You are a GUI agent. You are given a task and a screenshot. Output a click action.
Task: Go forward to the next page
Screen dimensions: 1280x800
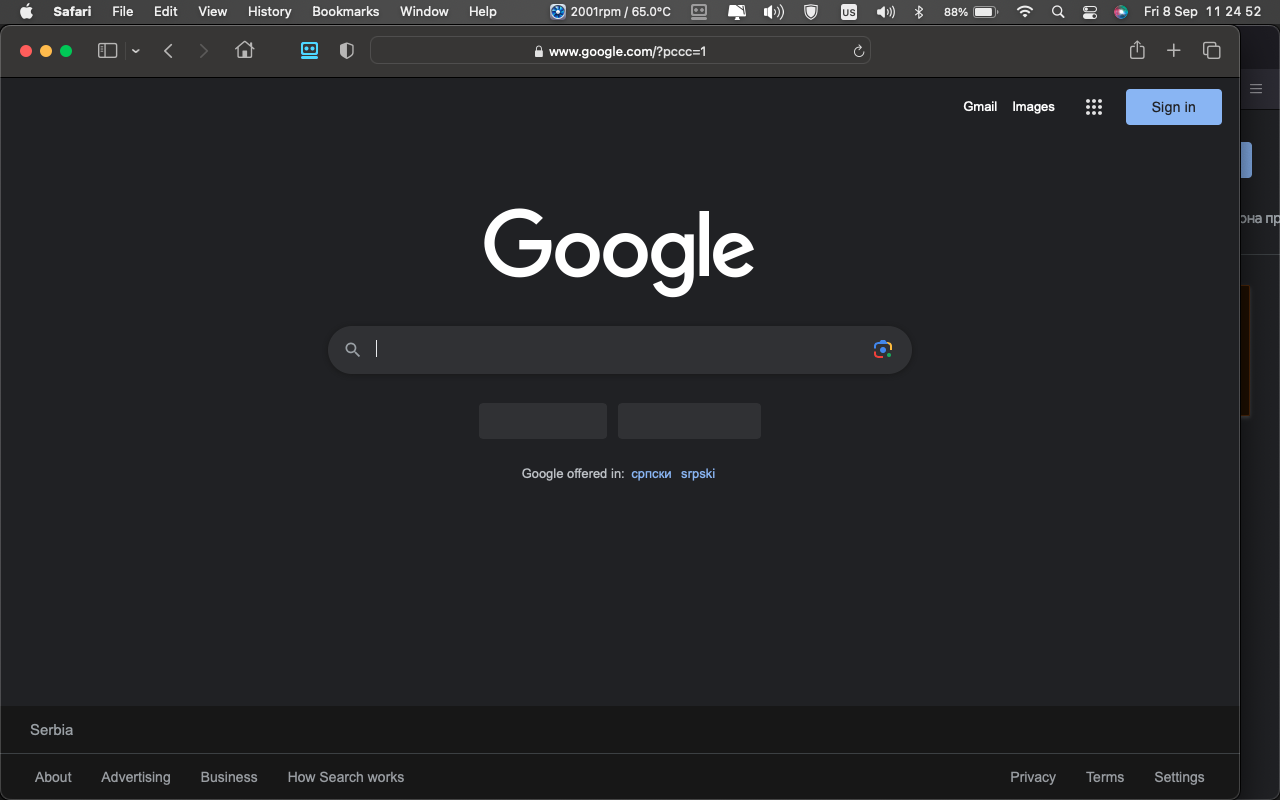coord(204,51)
